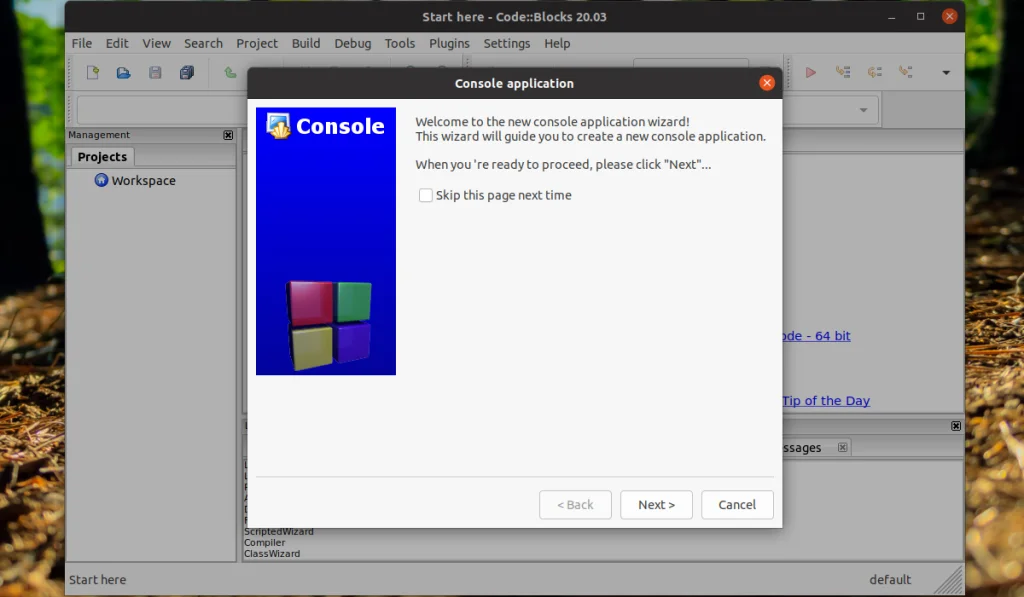The height and width of the screenshot is (597, 1024).
Task: Click the default status bar entry
Action: (x=890, y=580)
